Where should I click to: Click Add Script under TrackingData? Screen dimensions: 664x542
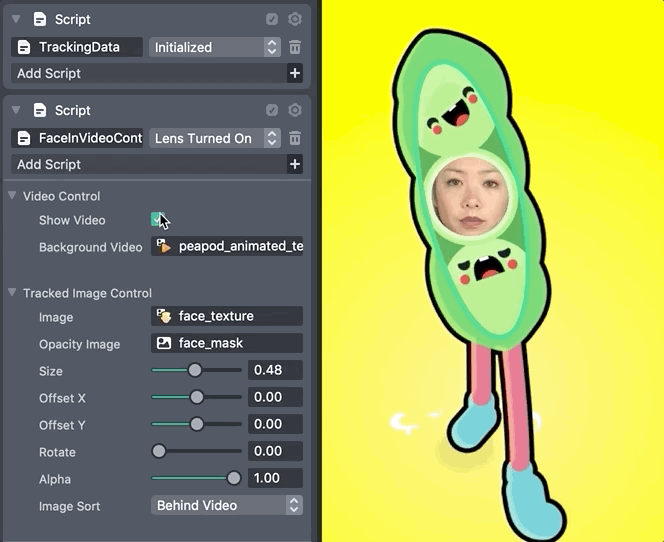coord(149,73)
